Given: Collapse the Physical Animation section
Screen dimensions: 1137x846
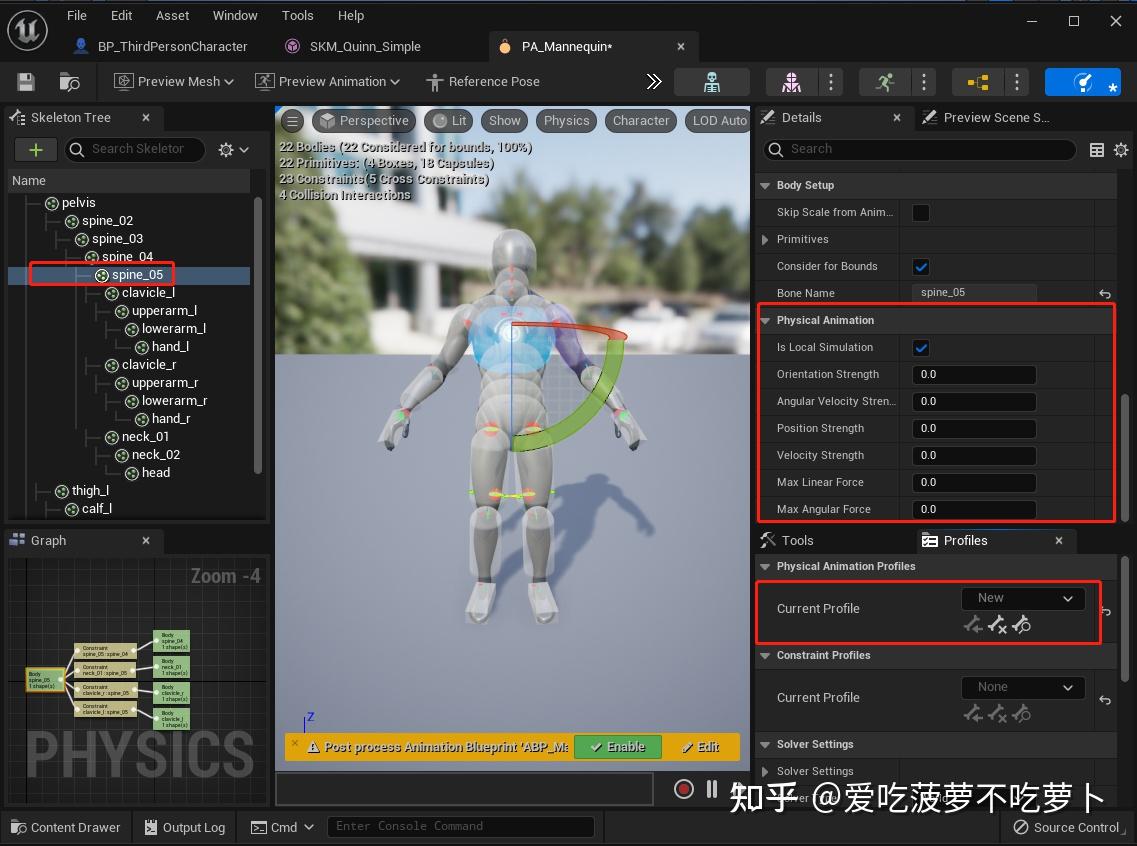Looking at the screenshot, I should pyautogui.click(x=764, y=320).
